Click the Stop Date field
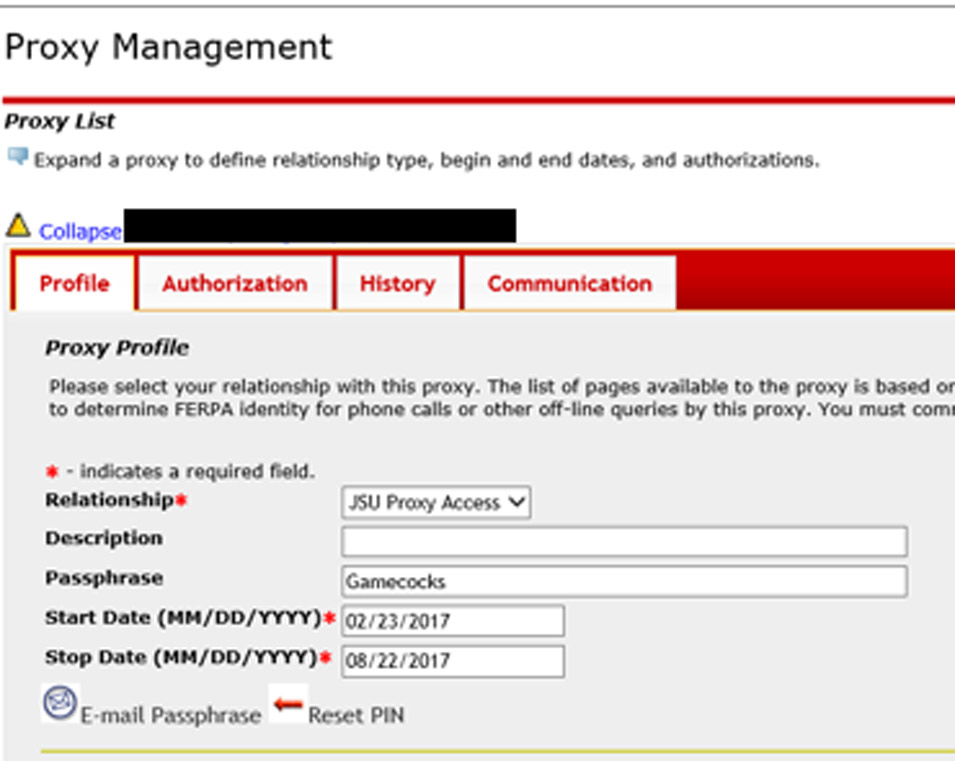Screen dimensions: 955x761 [x=453, y=661]
